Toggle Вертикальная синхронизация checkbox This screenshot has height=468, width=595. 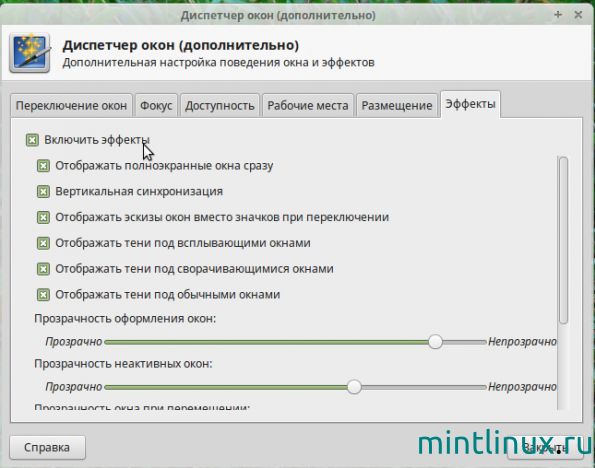pos(43,192)
